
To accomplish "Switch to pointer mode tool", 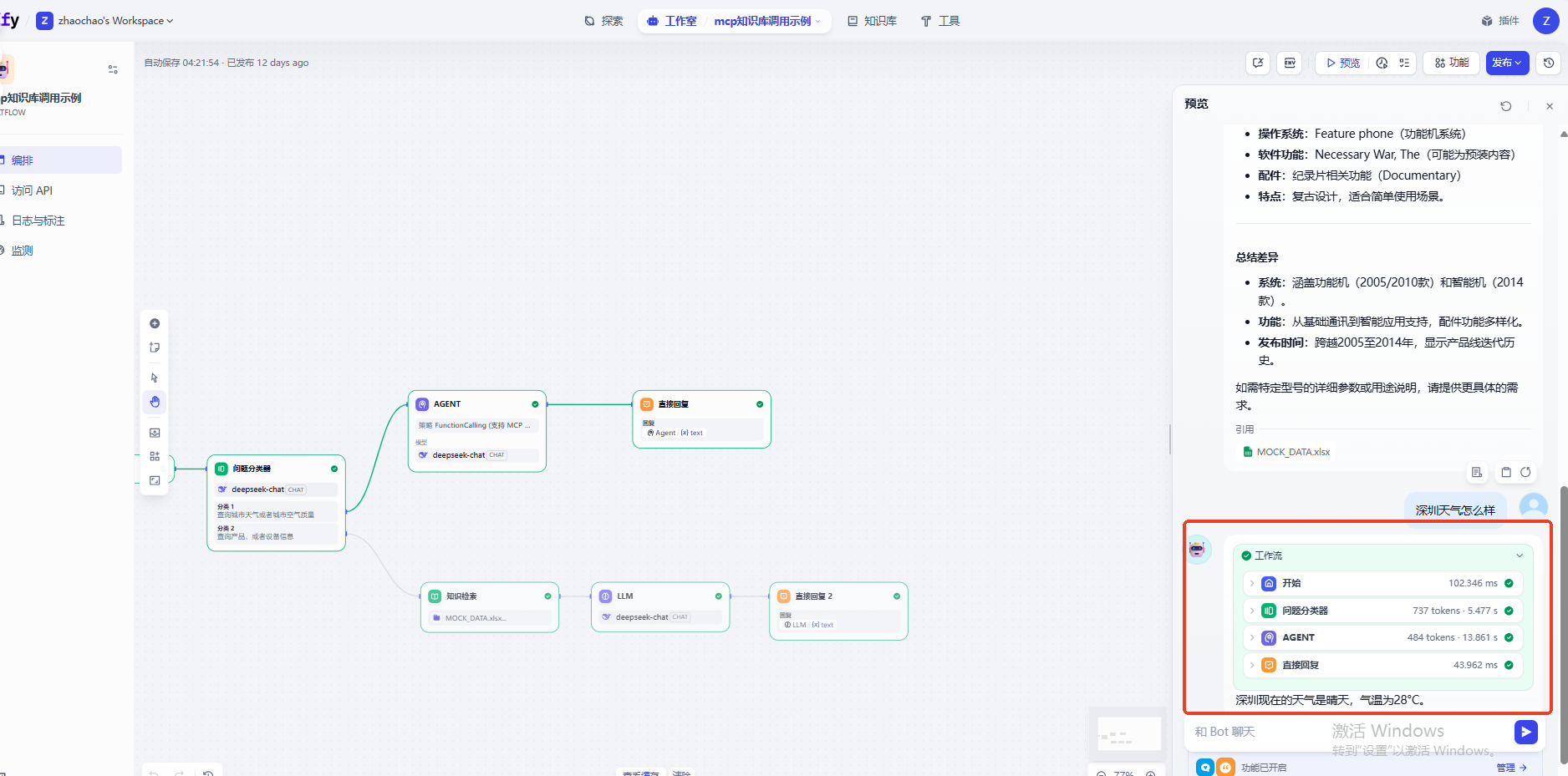I will point(155,378).
